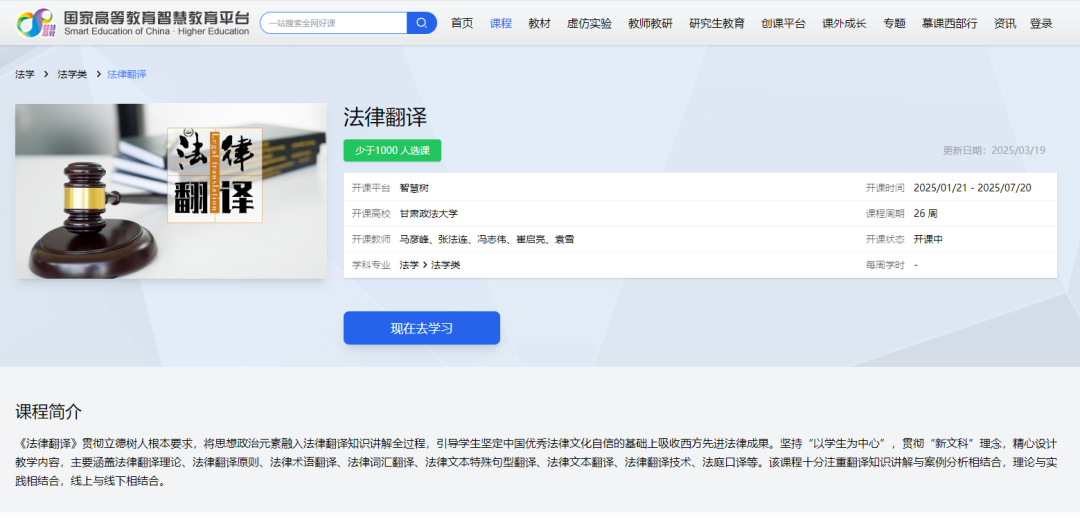Click the 开课中 status value
The height and width of the screenshot is (520, 1080).
[x=928, y=240]
